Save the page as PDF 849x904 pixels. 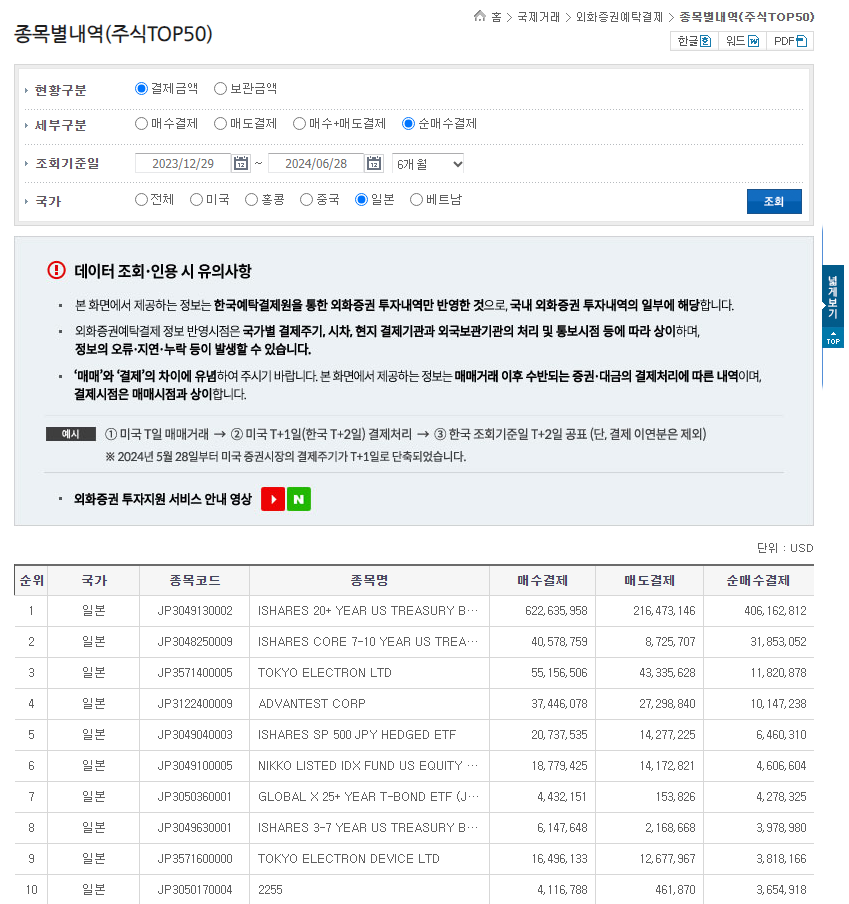pyautogui.click(x=788, y=41)
